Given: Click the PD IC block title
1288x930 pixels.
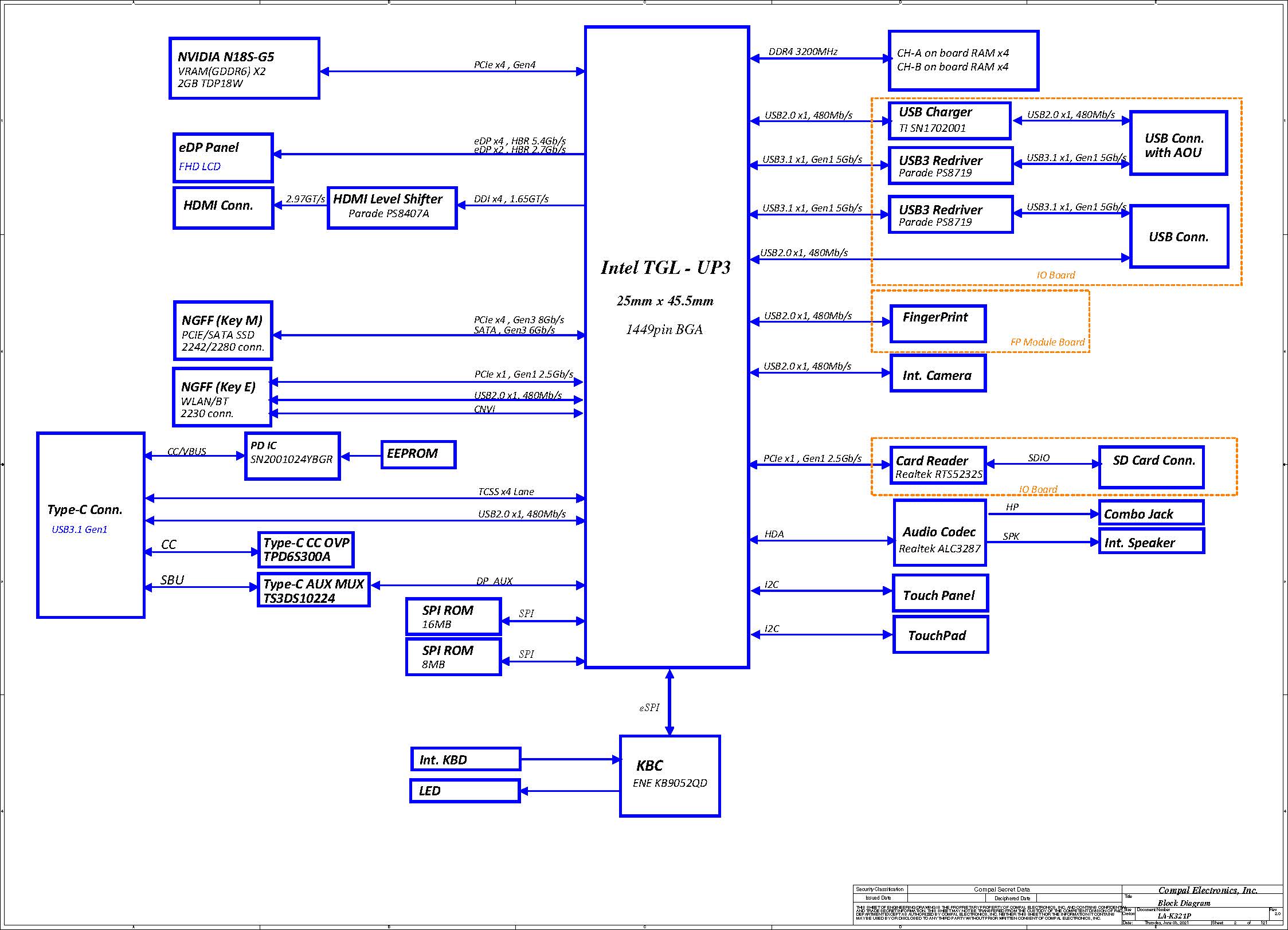Looking at the screenshot, I should [264, 445].
